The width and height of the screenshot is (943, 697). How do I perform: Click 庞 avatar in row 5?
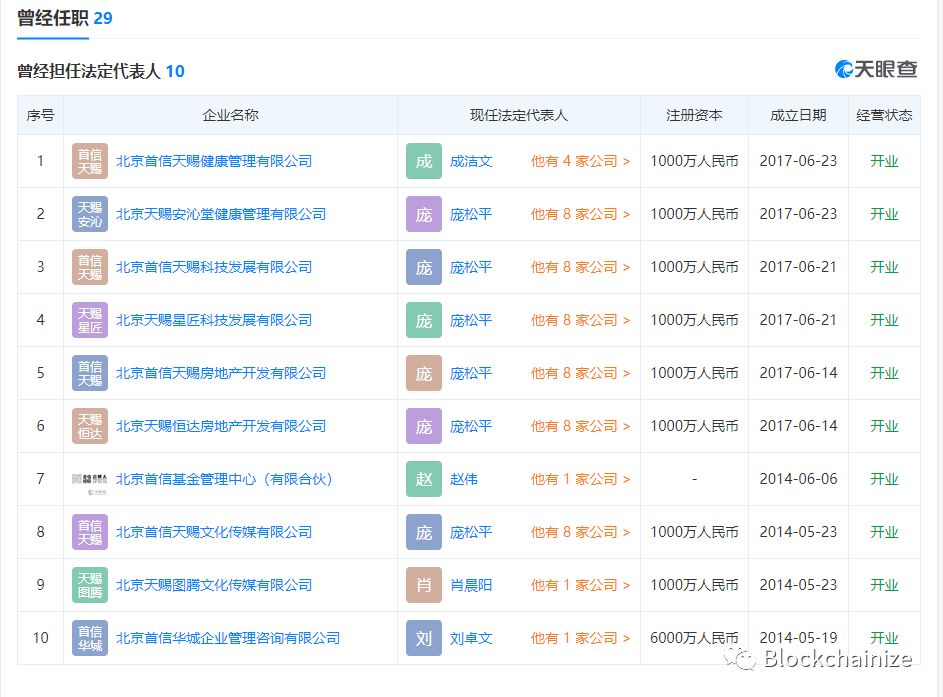(x=424, y=373)
